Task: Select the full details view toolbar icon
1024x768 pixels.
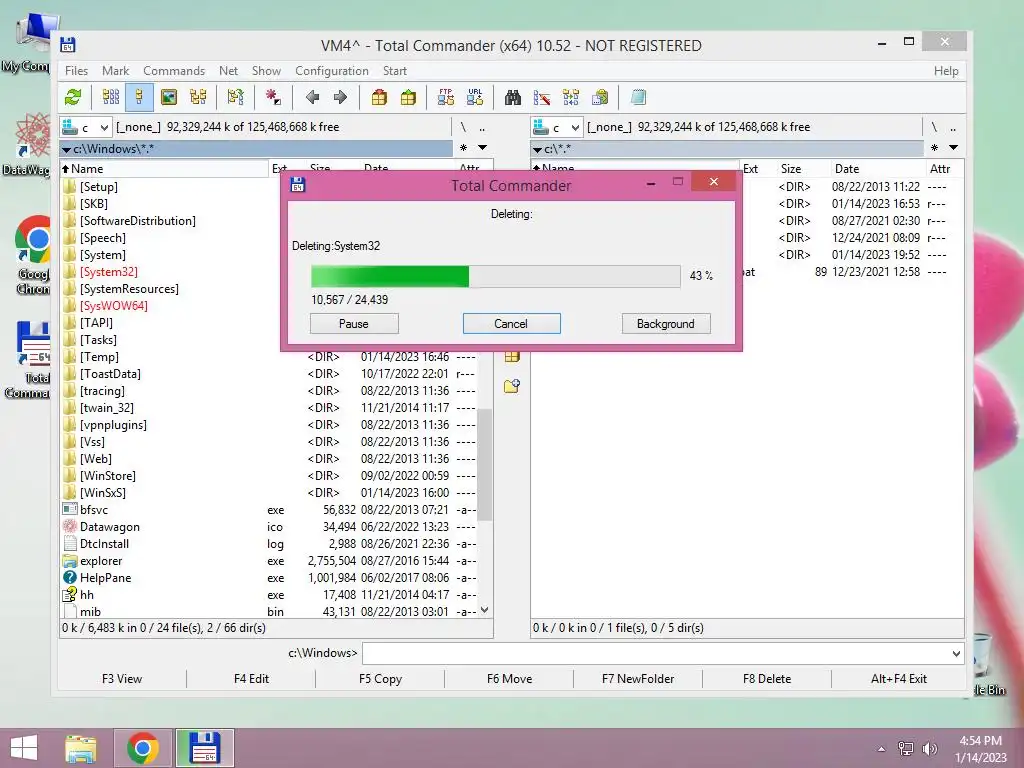Action: 139,98
